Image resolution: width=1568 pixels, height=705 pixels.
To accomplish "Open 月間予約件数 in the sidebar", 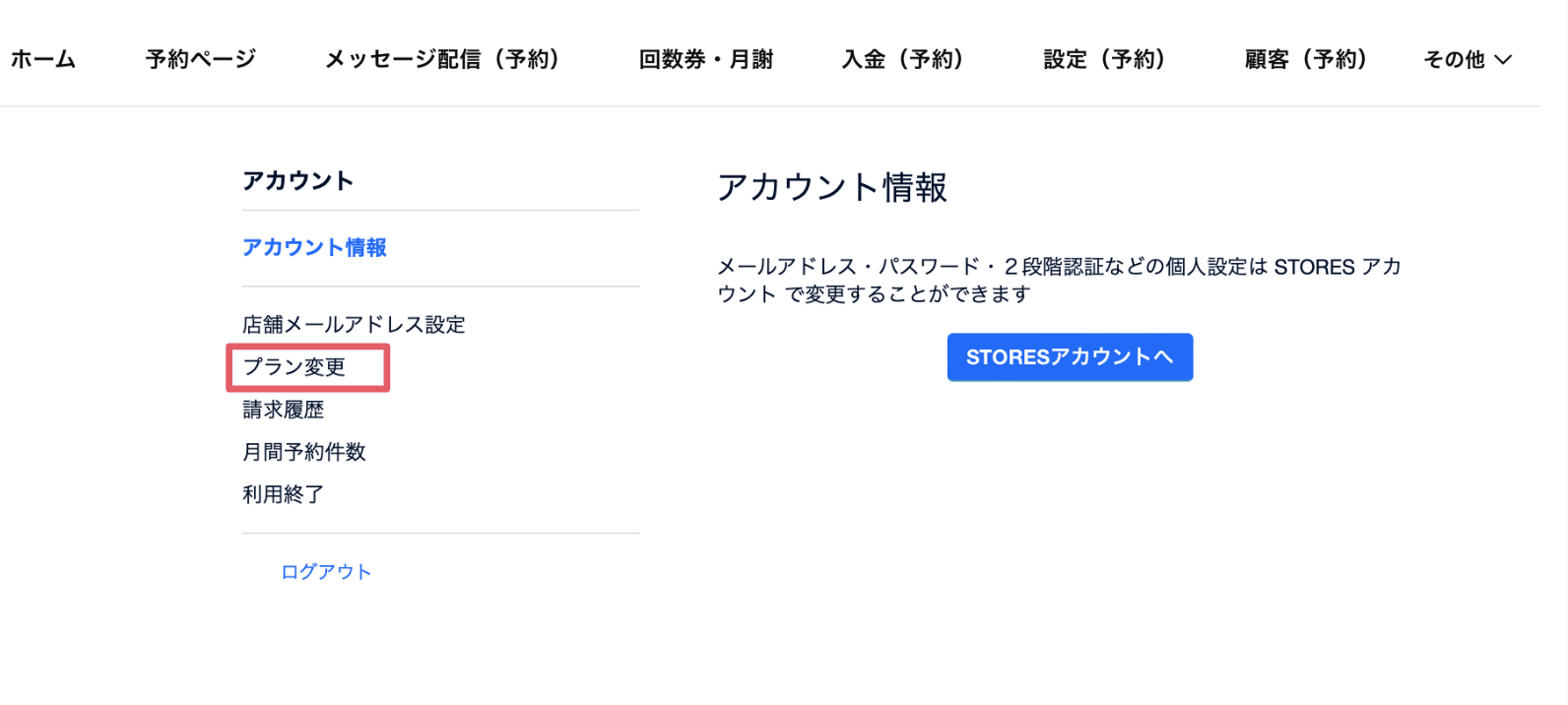I will (x=304, y=452).
